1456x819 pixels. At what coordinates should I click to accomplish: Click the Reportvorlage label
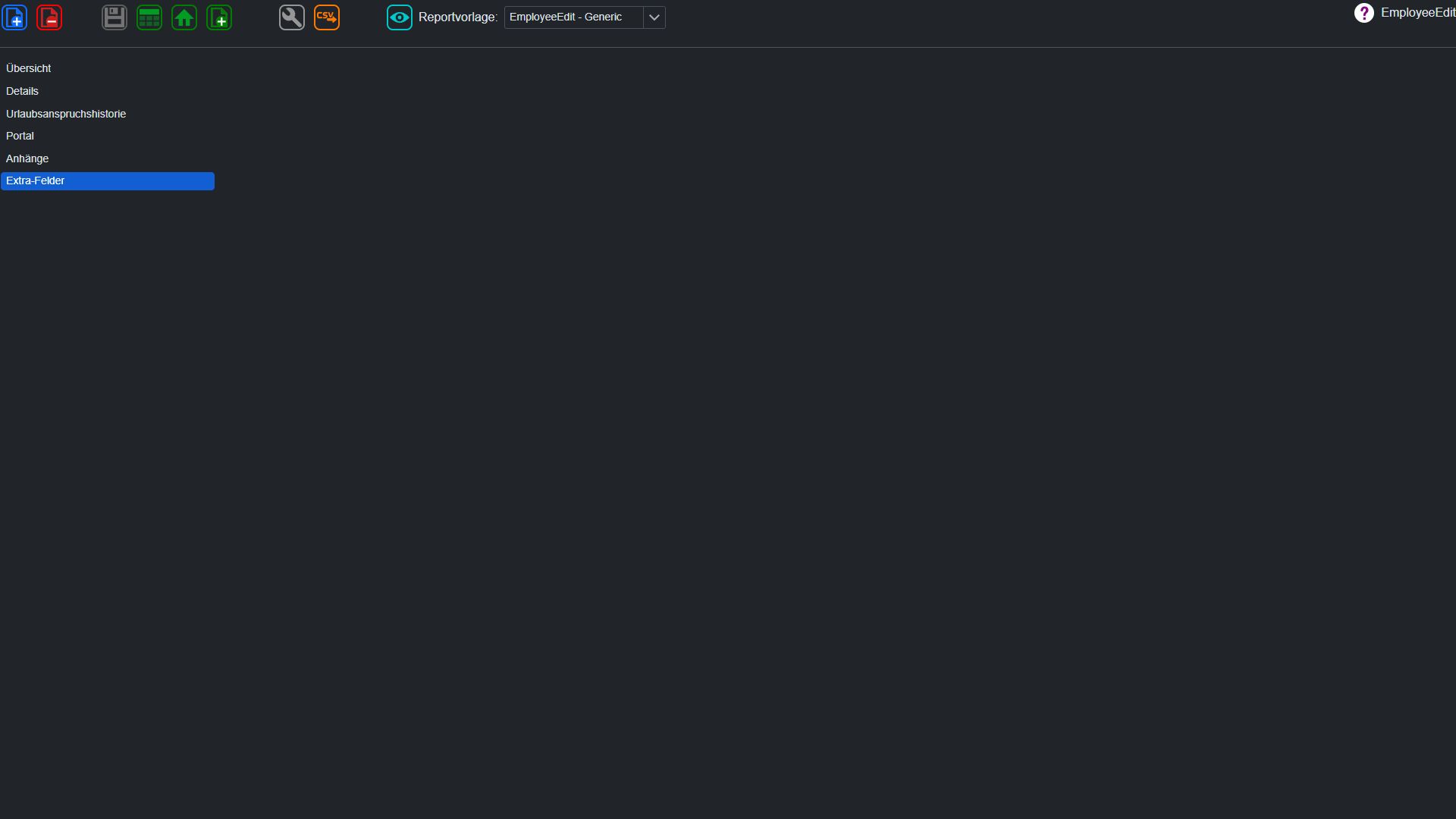pyautogui.click(x=458, y=17)
